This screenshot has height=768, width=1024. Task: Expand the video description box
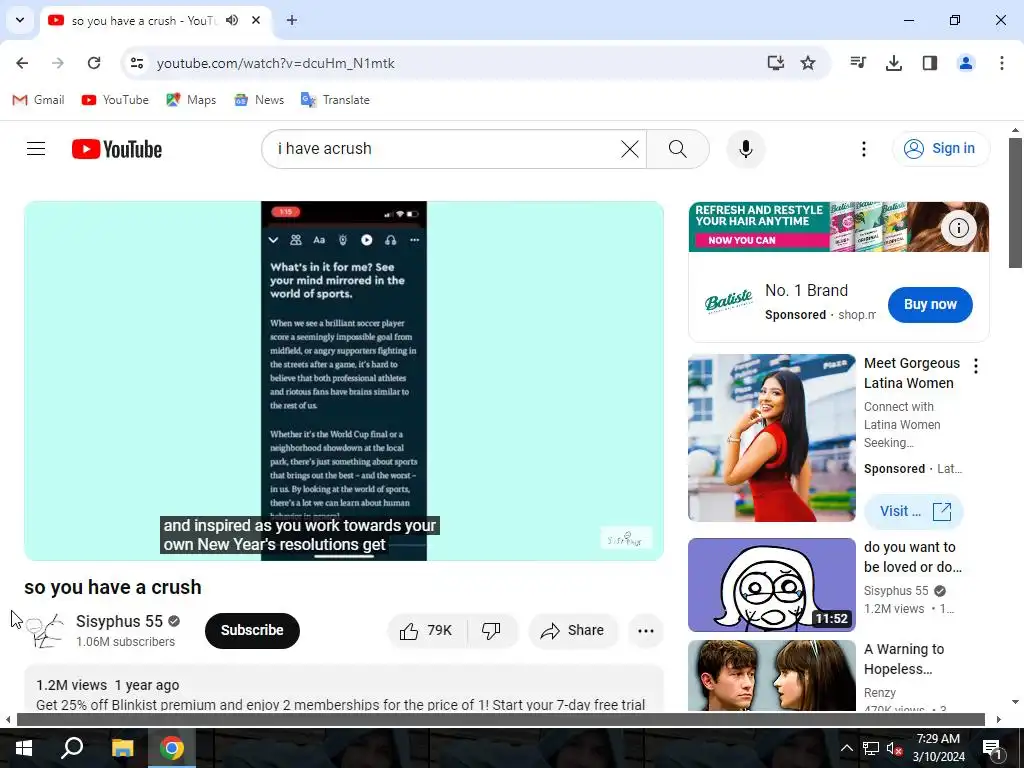pos(344,688)
